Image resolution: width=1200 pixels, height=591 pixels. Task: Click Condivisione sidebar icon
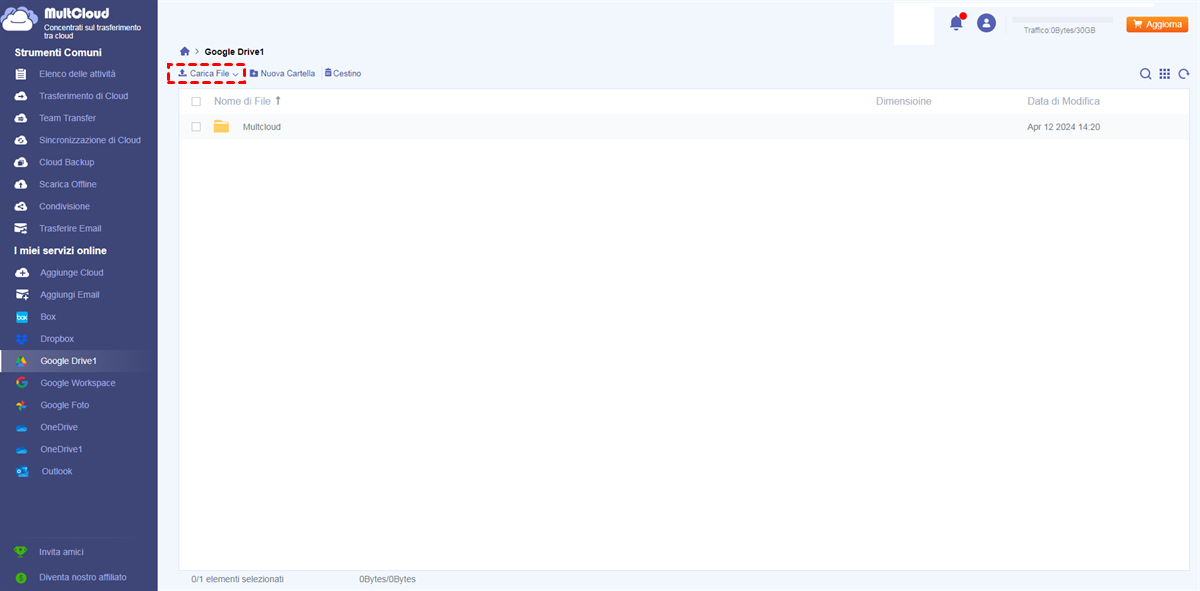coord(21,206)
